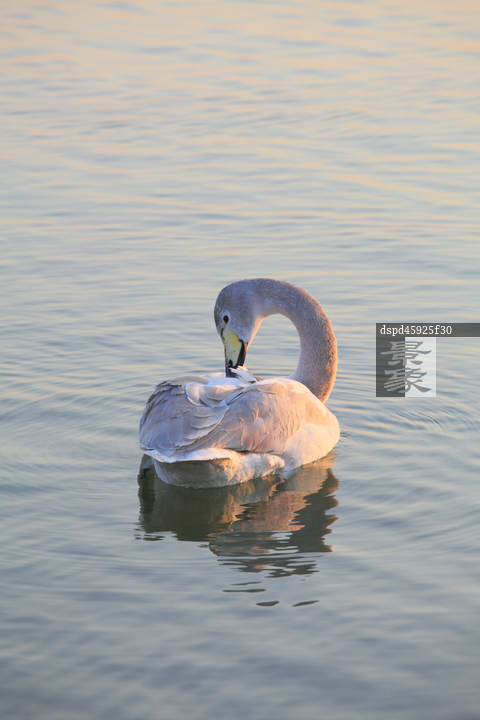The width and height of the screenshot is (480, 720).
Task: Click the small ripple marks below the reflection
Action: (271, 595)
